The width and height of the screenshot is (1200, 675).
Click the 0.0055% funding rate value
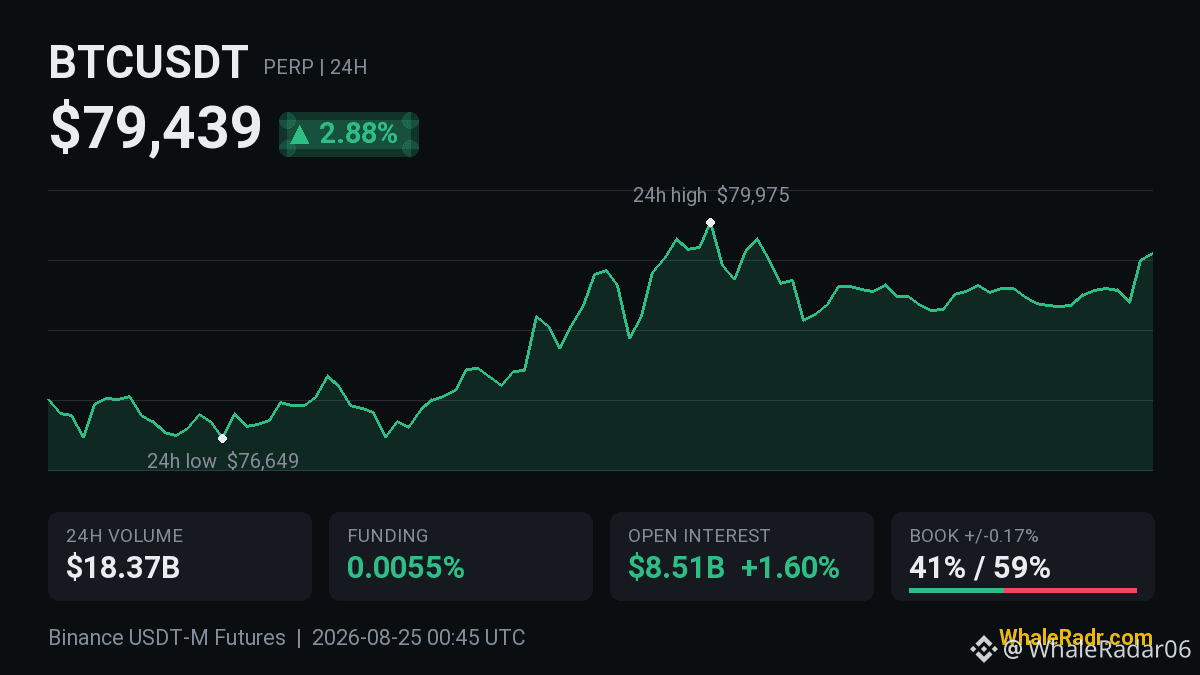click(406, 568)
